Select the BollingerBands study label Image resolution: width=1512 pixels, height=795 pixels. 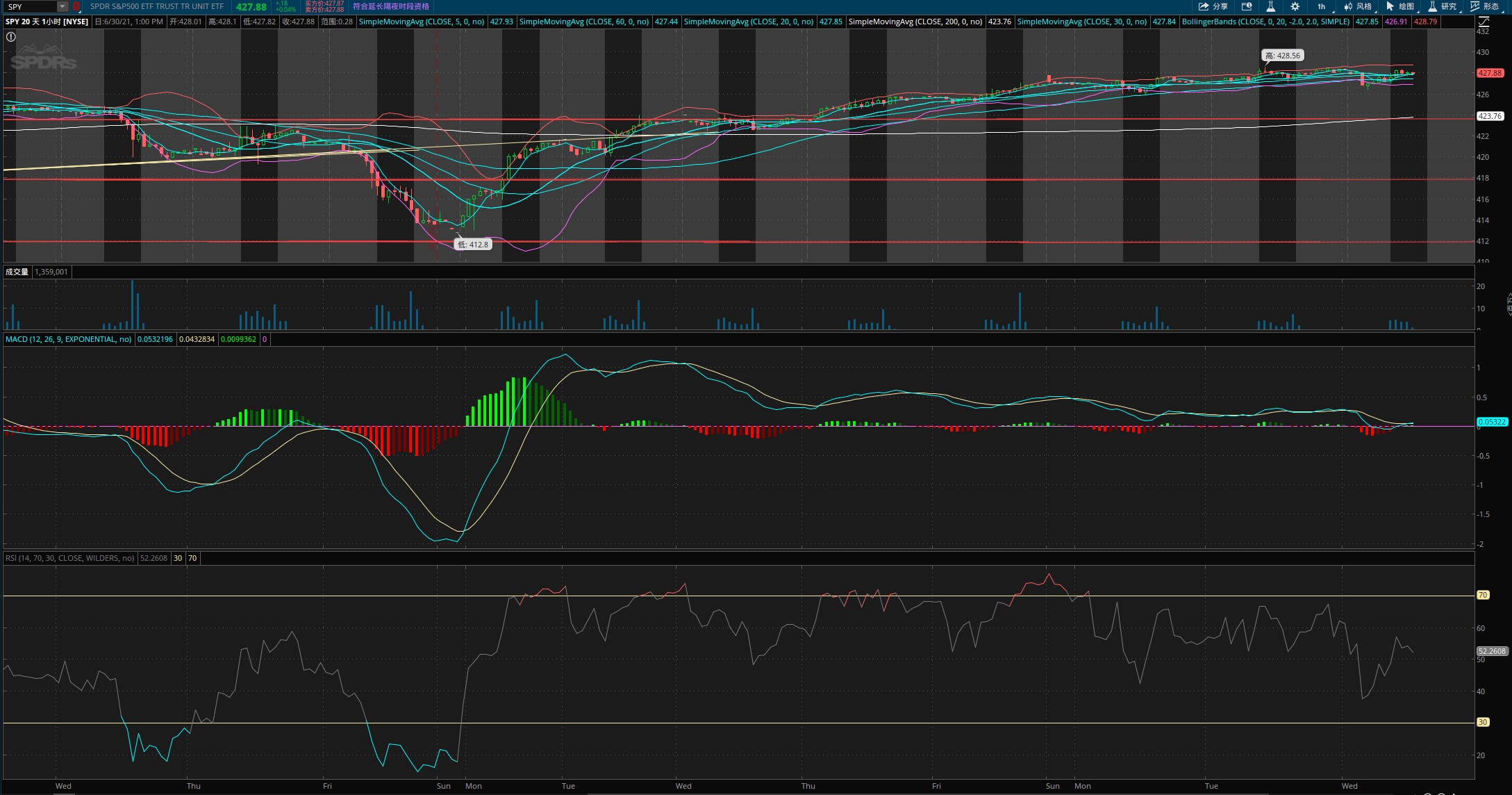pyautogui.click(x=1265, y=22)
